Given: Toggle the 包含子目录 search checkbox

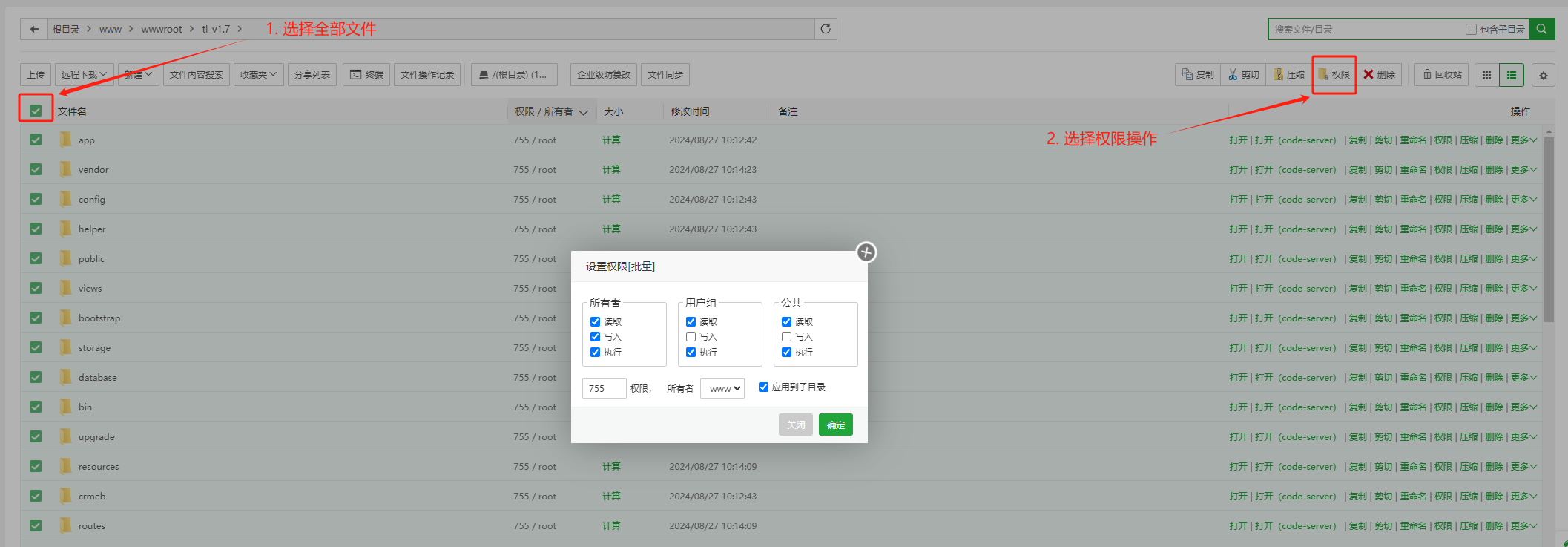Looking at the screenshot, I should tap(1471, 29).
